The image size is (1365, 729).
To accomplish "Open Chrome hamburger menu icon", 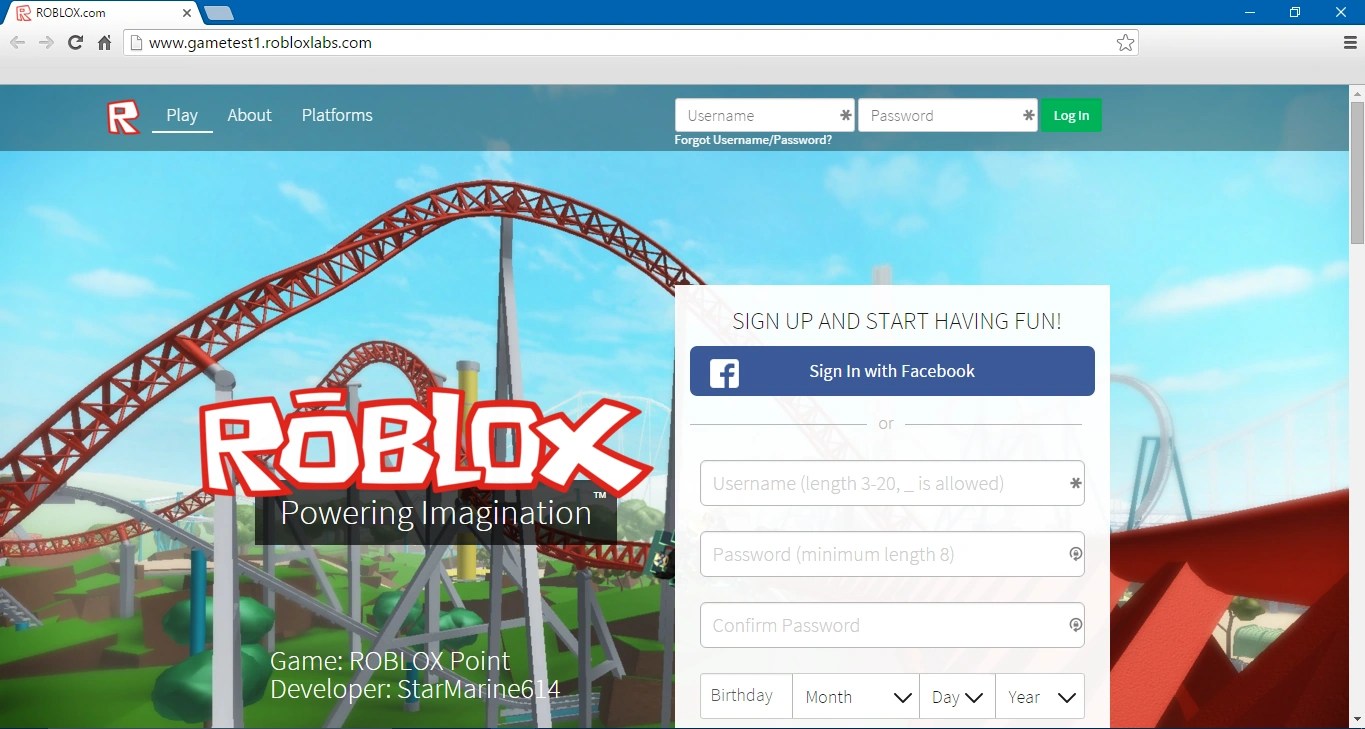I will 1351,42.
